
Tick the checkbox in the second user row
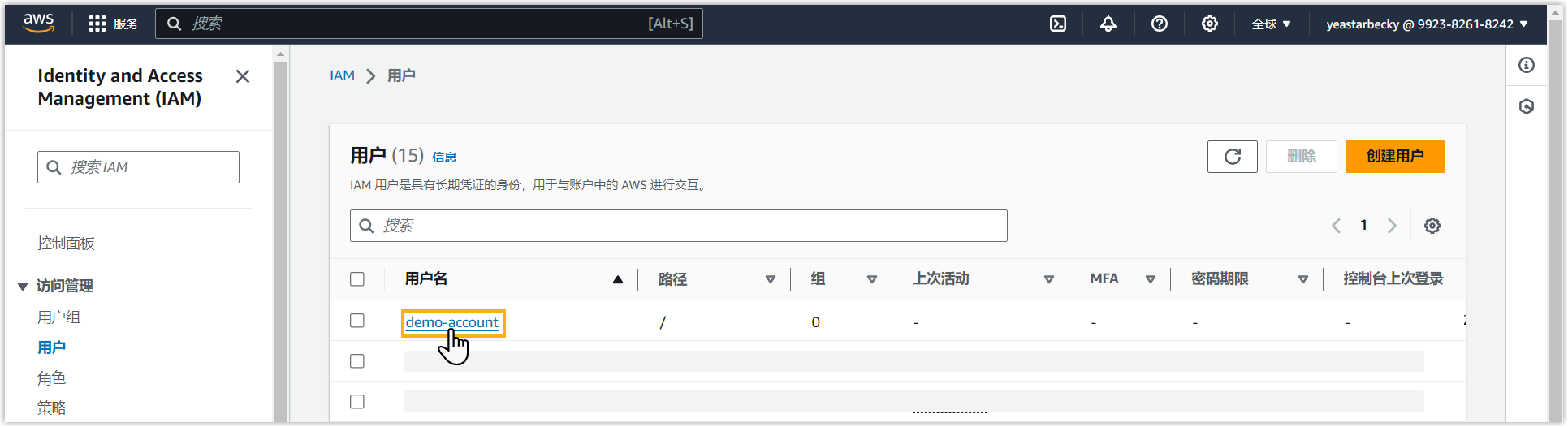pyautogui.click(x=357, y=361)
